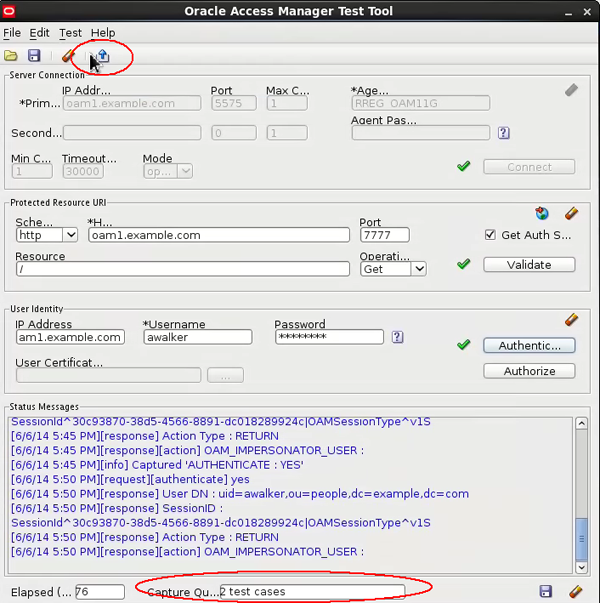The width and height of the screenshot is (600, 603).
Task: Select the "[request][authenticate] yes" status line
Action: click(130, 480)
